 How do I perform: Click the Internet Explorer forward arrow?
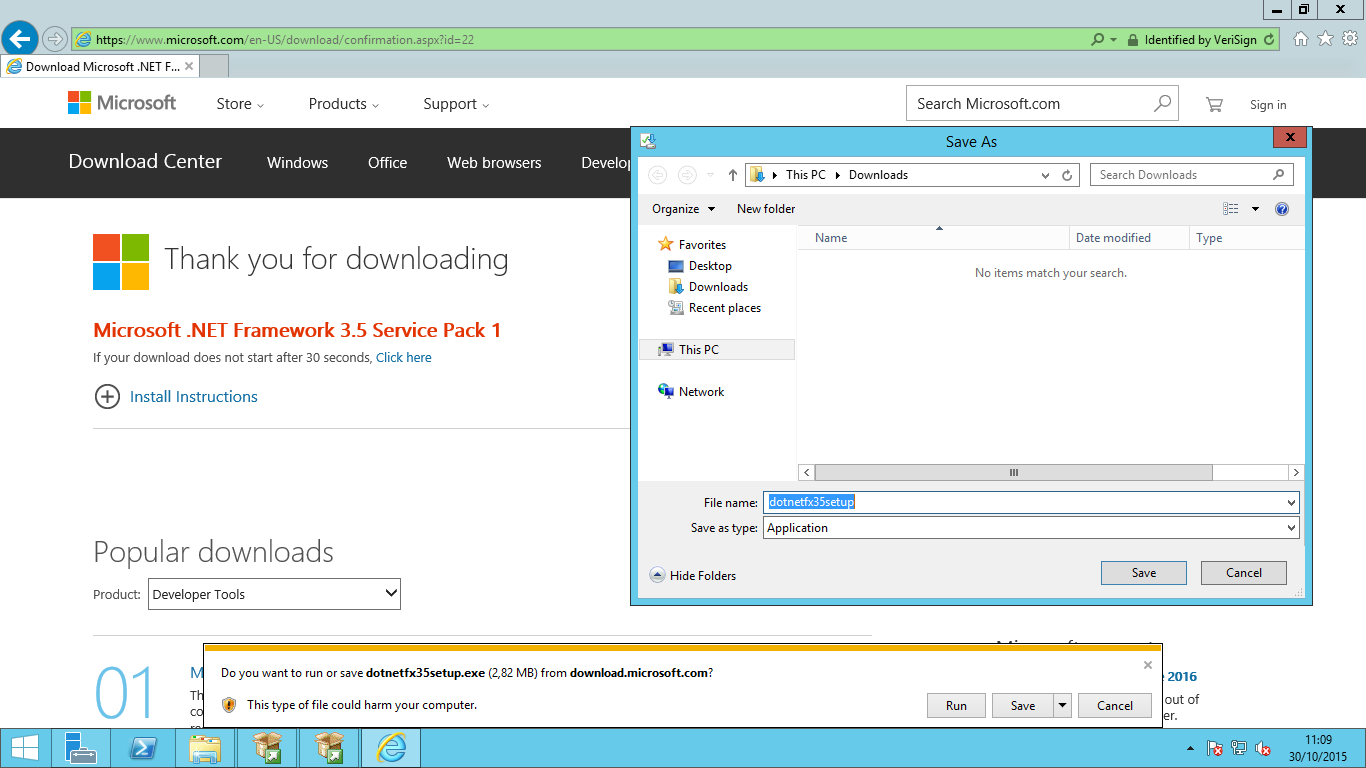pos(55,39)
